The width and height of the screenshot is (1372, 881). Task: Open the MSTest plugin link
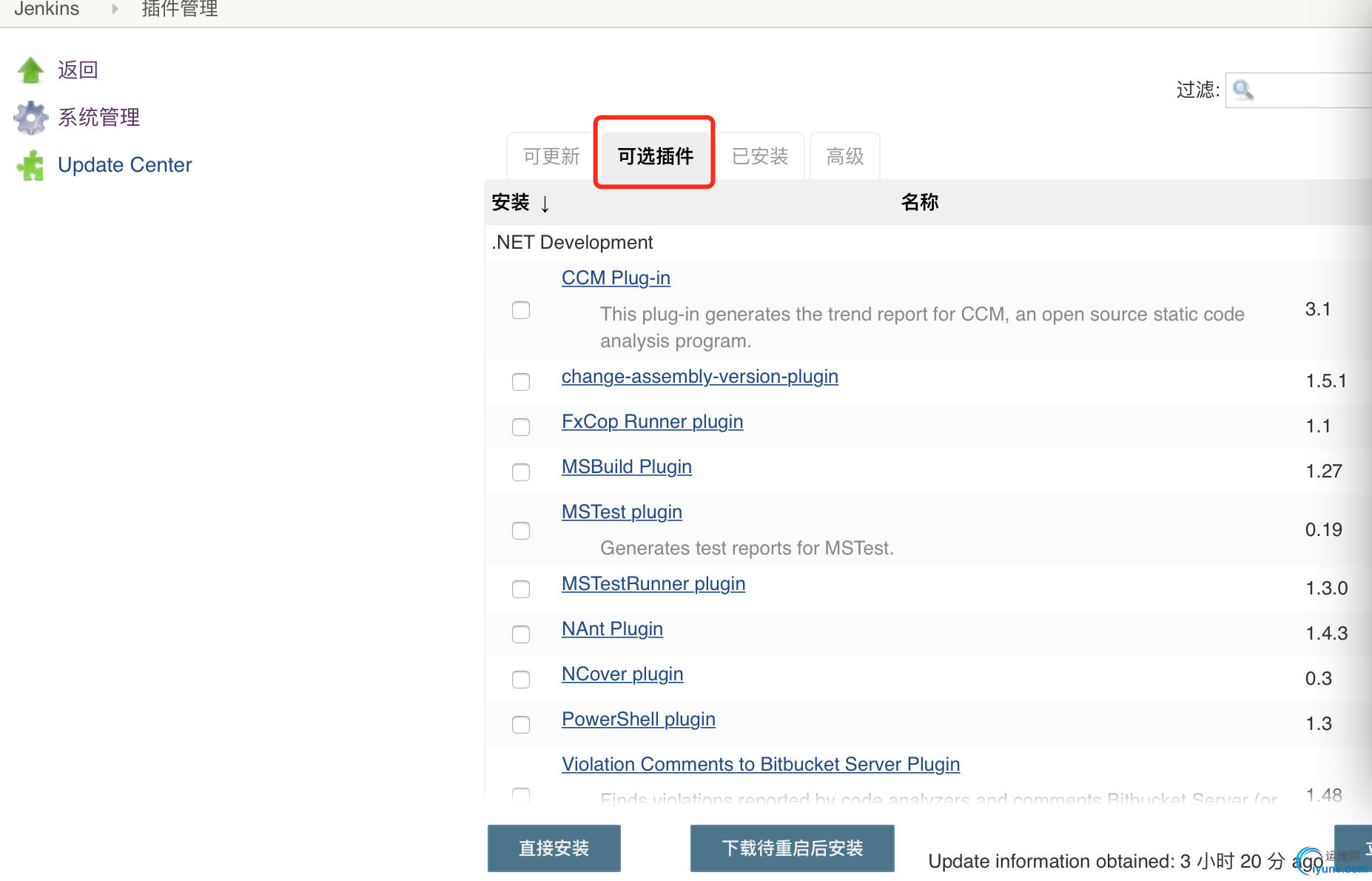(622, 512)
